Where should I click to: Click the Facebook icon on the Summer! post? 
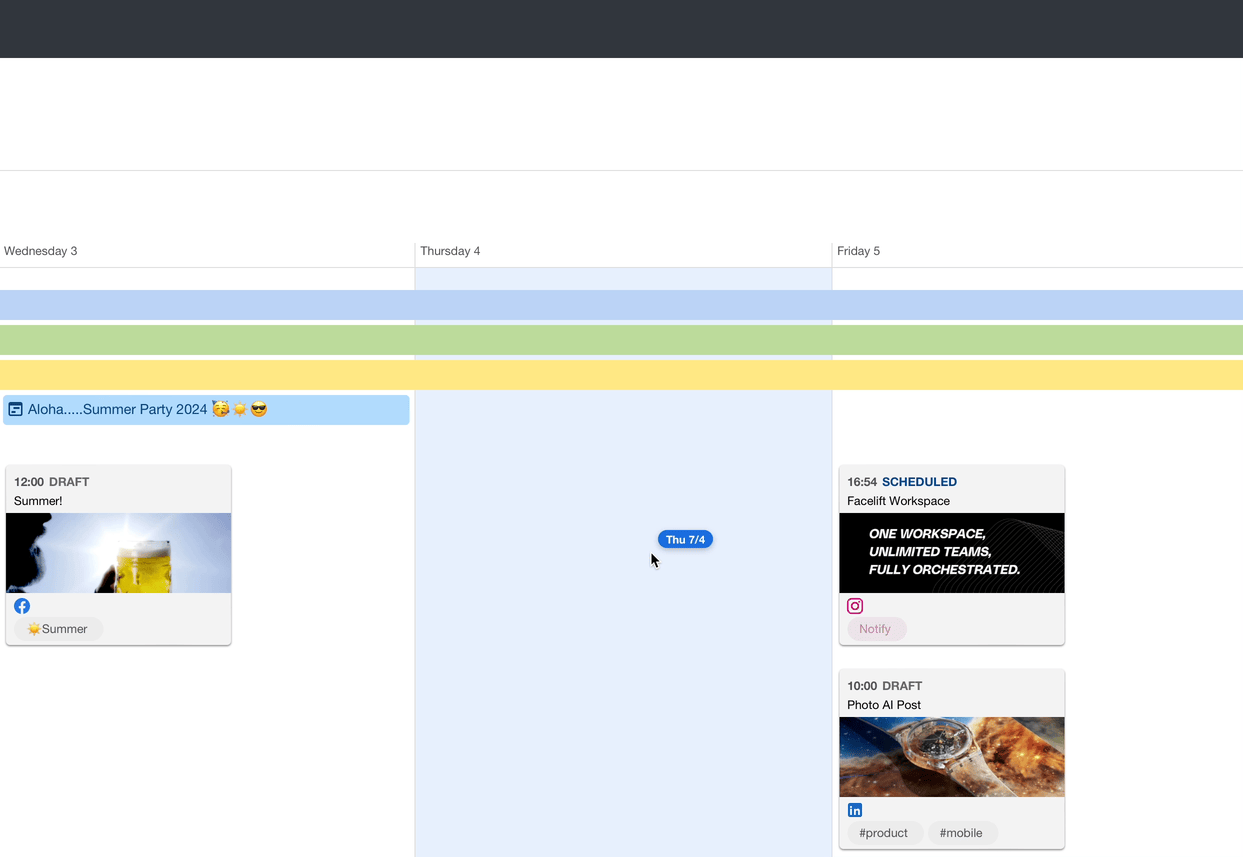point(22,606)
